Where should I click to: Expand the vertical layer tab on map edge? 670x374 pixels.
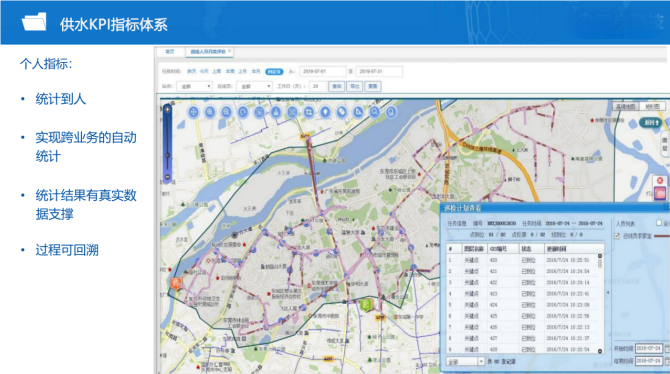click(x=665, y=144)
